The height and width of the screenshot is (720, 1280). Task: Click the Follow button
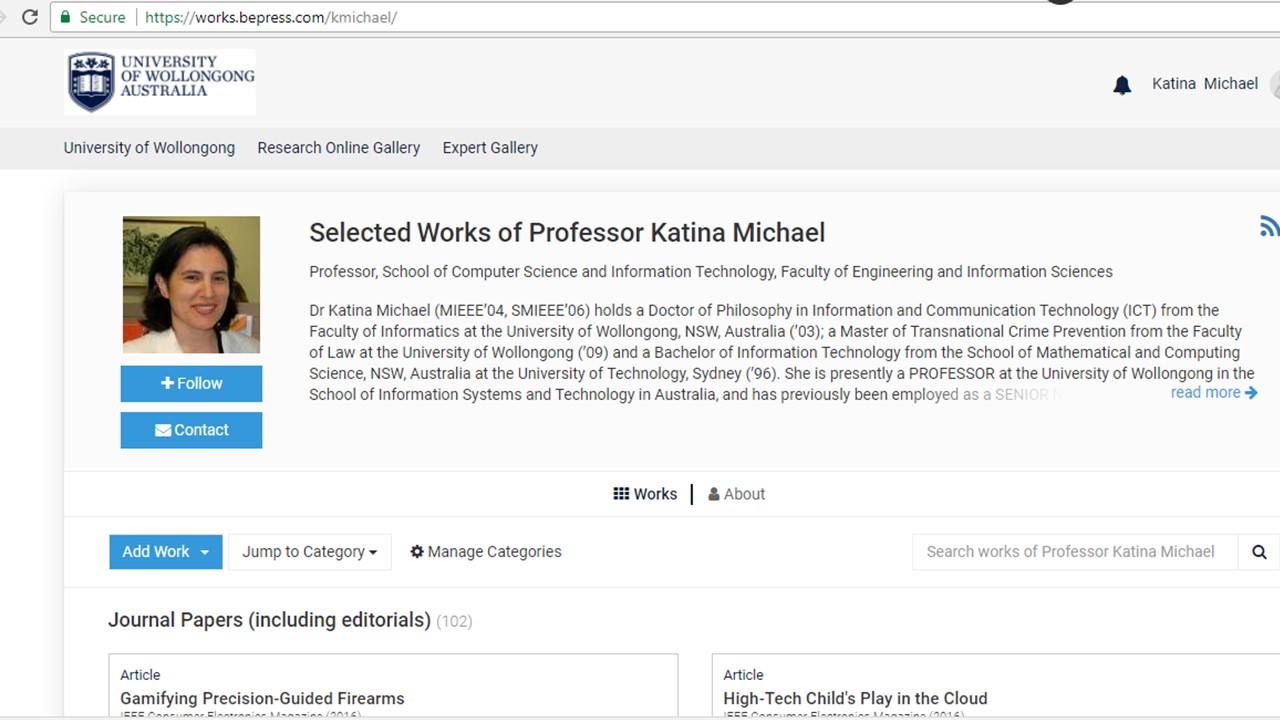click(x=191, y=384)
